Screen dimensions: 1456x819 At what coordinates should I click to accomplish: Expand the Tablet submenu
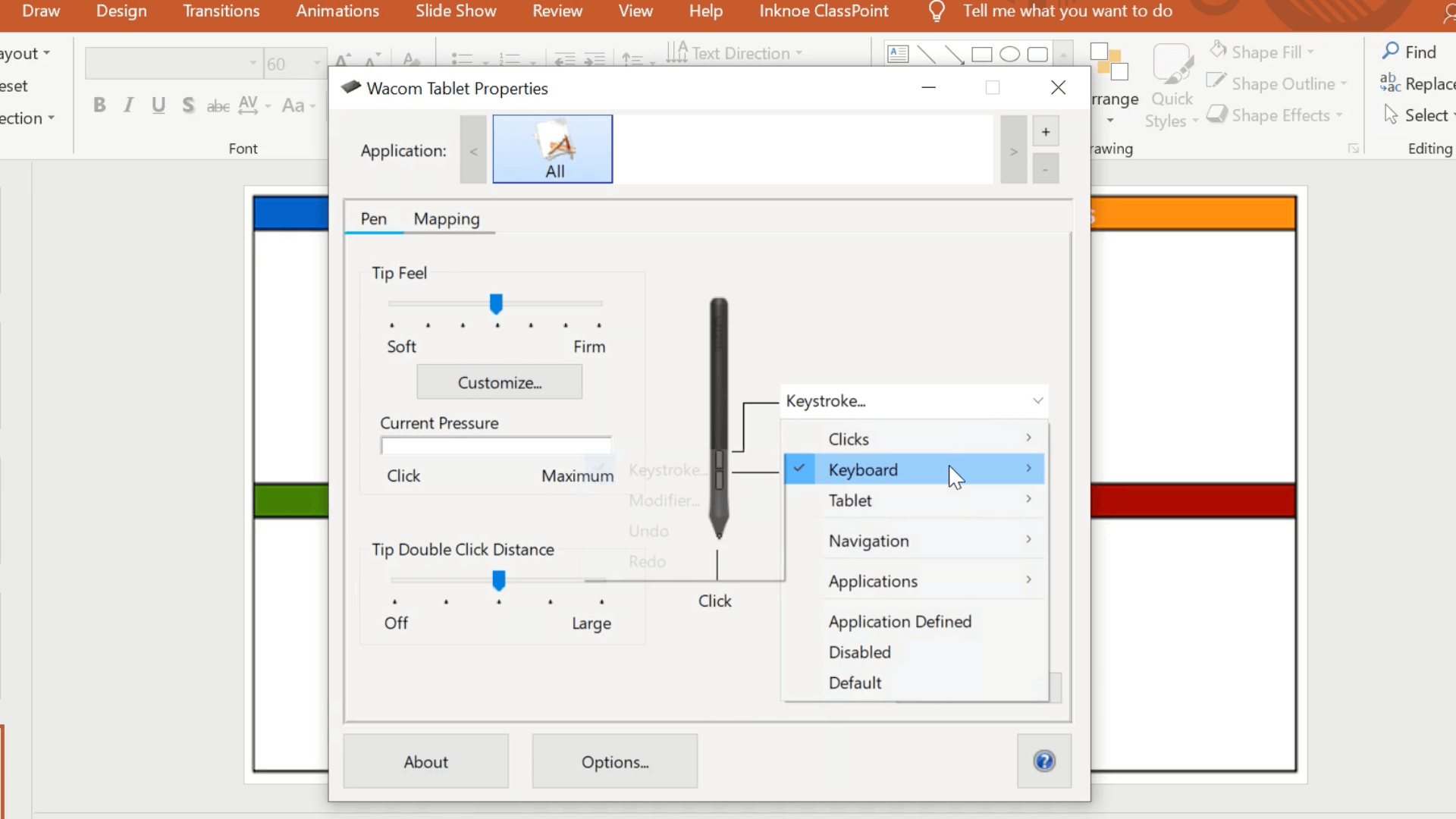[915, 500]
